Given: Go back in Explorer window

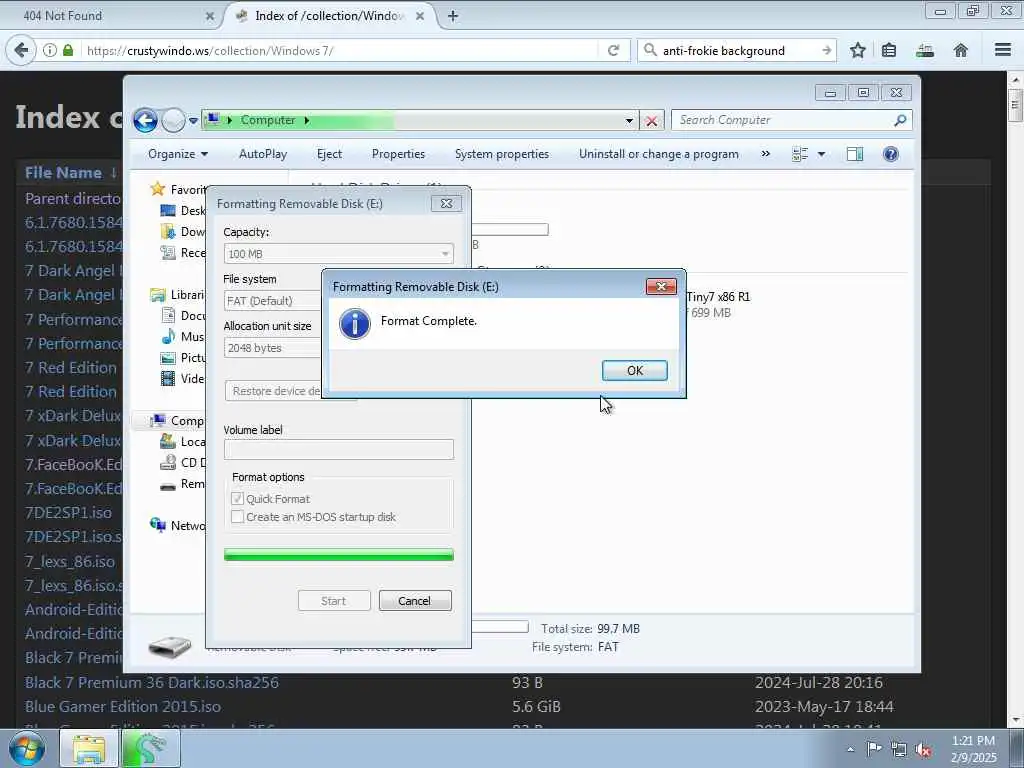Looking at the screenshot, I should pos(146,120).
